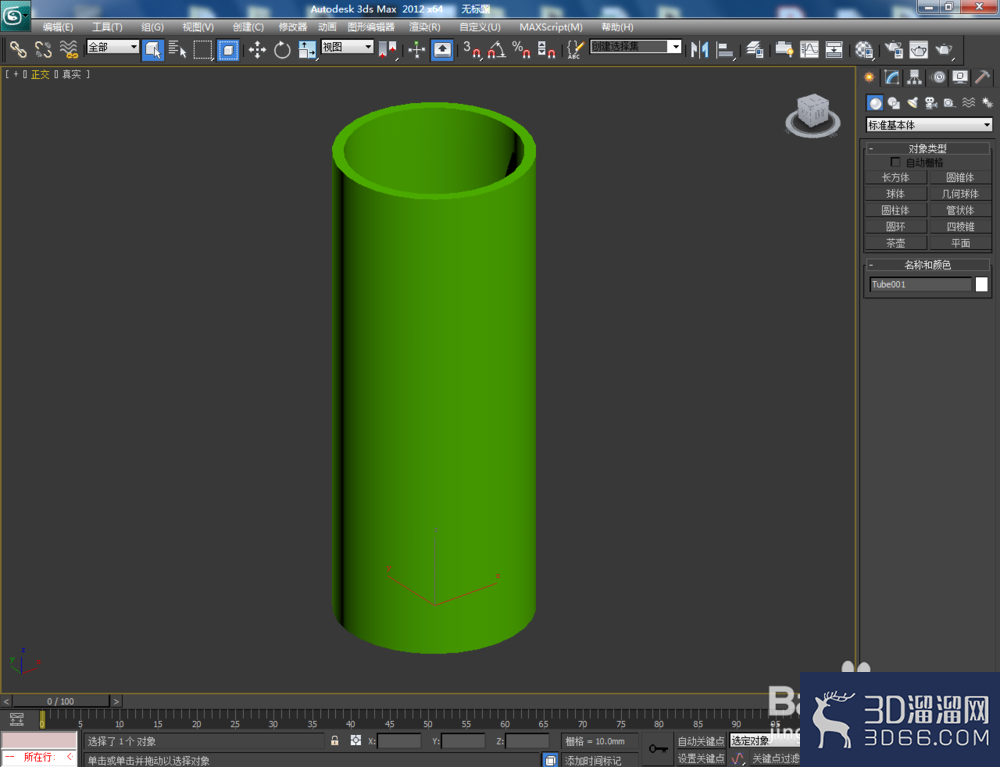This screenshot has width=1000, height=767.
Task: Toggle Window/Crossing selection mode
Action: coord(228,49)
